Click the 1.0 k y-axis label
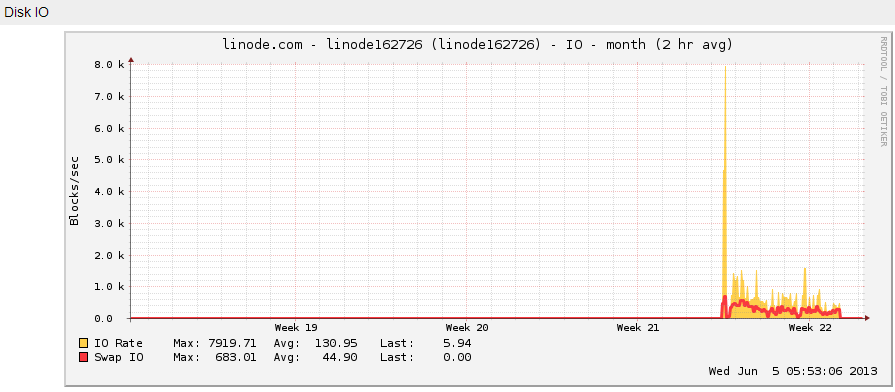 click(109, 286)
